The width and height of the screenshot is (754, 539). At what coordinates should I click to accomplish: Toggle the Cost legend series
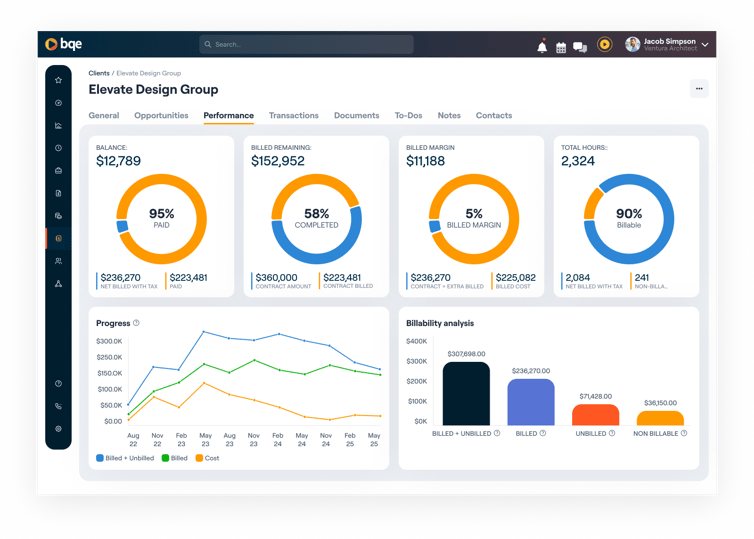207,458
